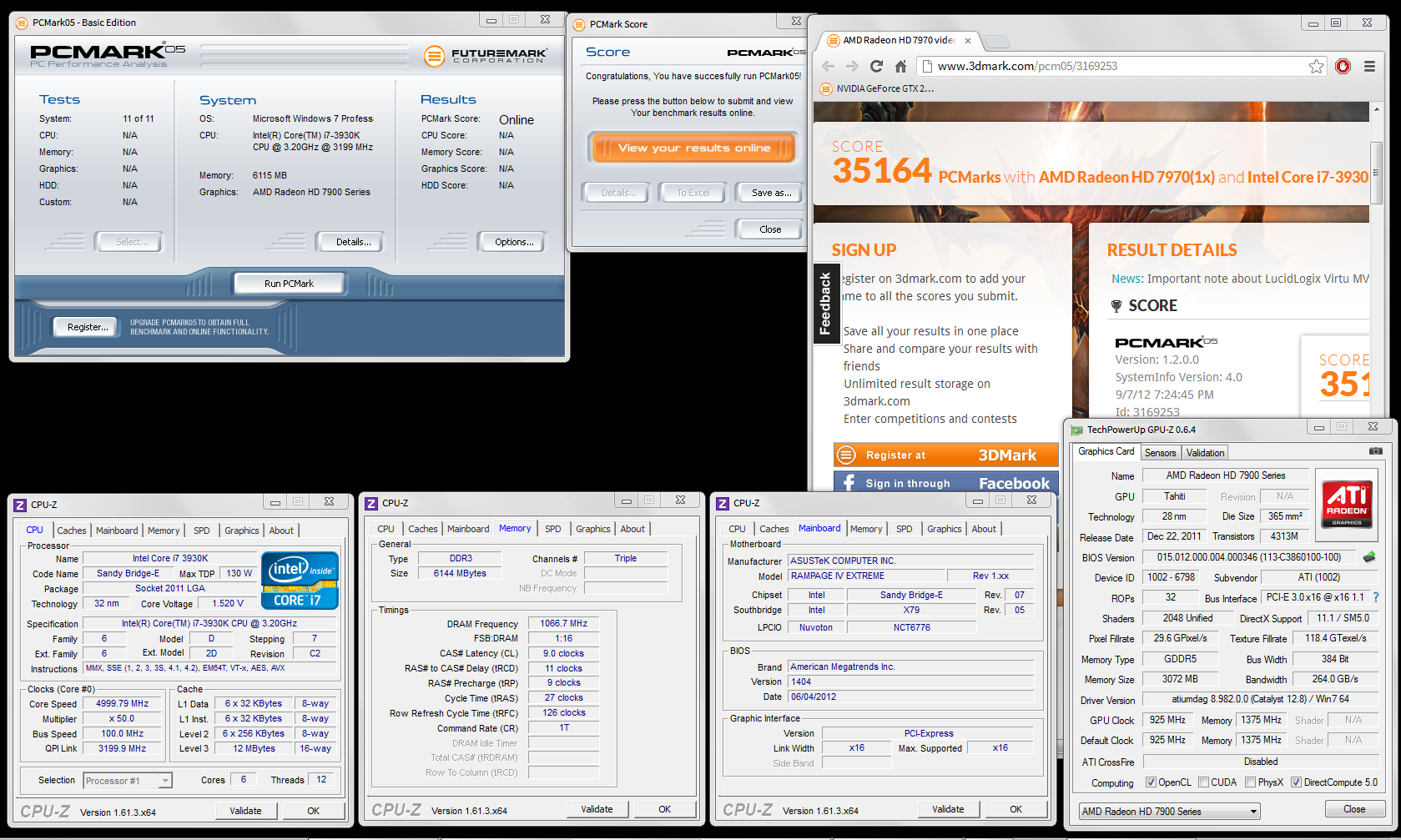Open PCMark05 Options... dialog
Image resolution: width=1401 pixels, height=840 pixels.
tap(514, 242)
